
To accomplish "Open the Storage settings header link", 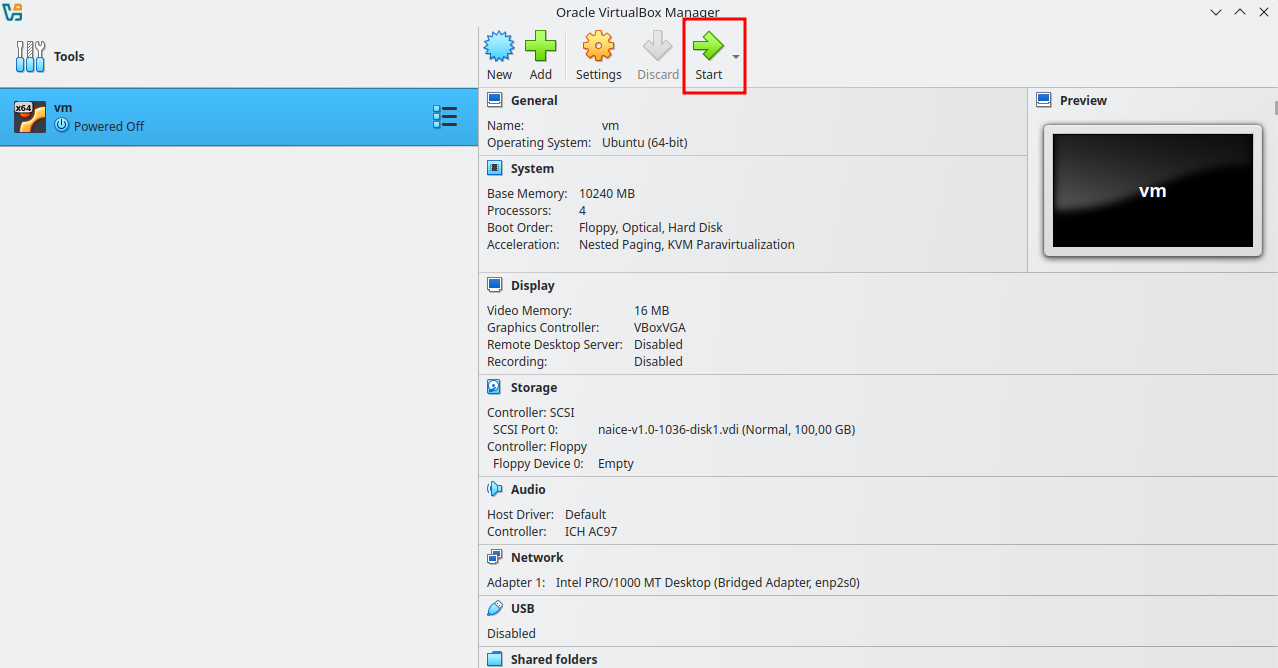I will coord(534,387).
